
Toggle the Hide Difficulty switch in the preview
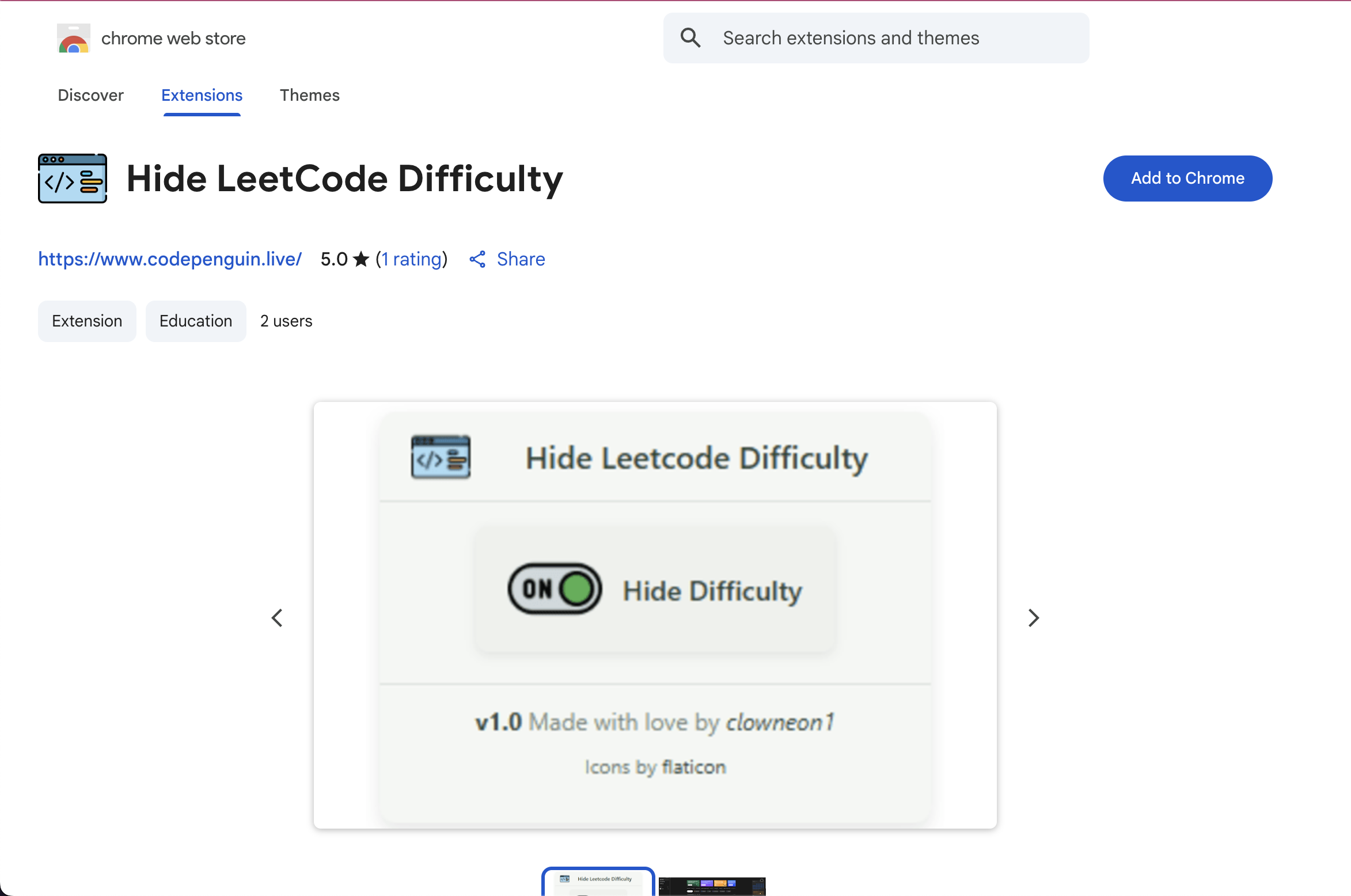553,589
